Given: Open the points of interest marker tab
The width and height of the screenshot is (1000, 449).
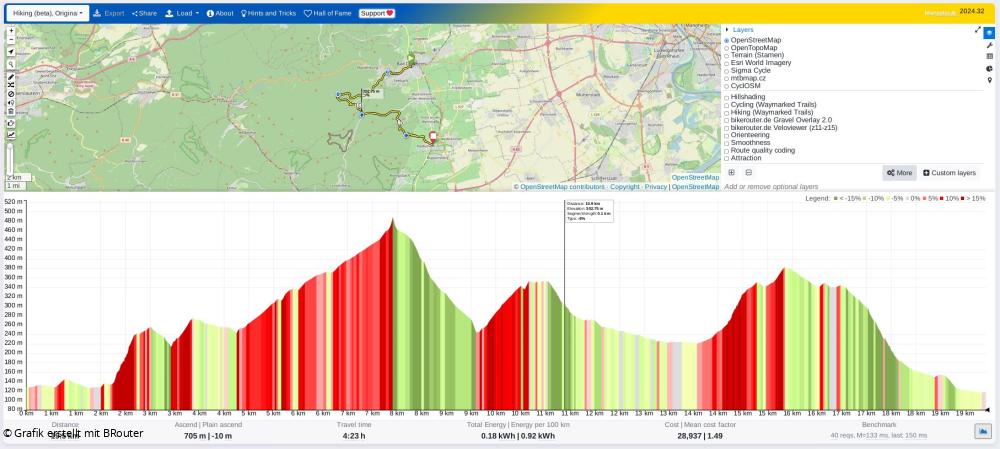Looking at the screenshot, I should 989,81.
